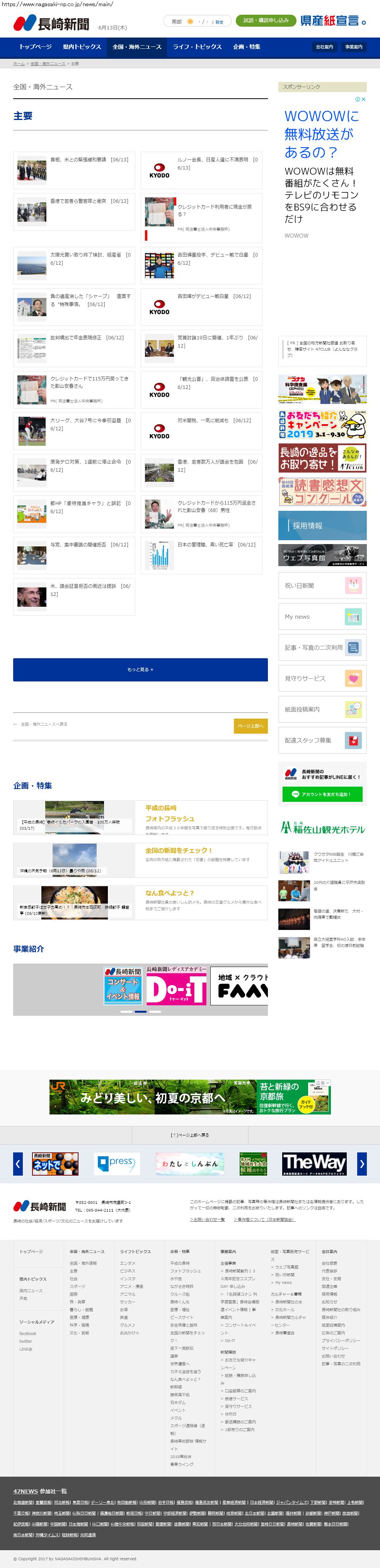Screen dimensions: 380x1568
Task: Open the 県産紙宣言 banner
Action: click(333, 21)
